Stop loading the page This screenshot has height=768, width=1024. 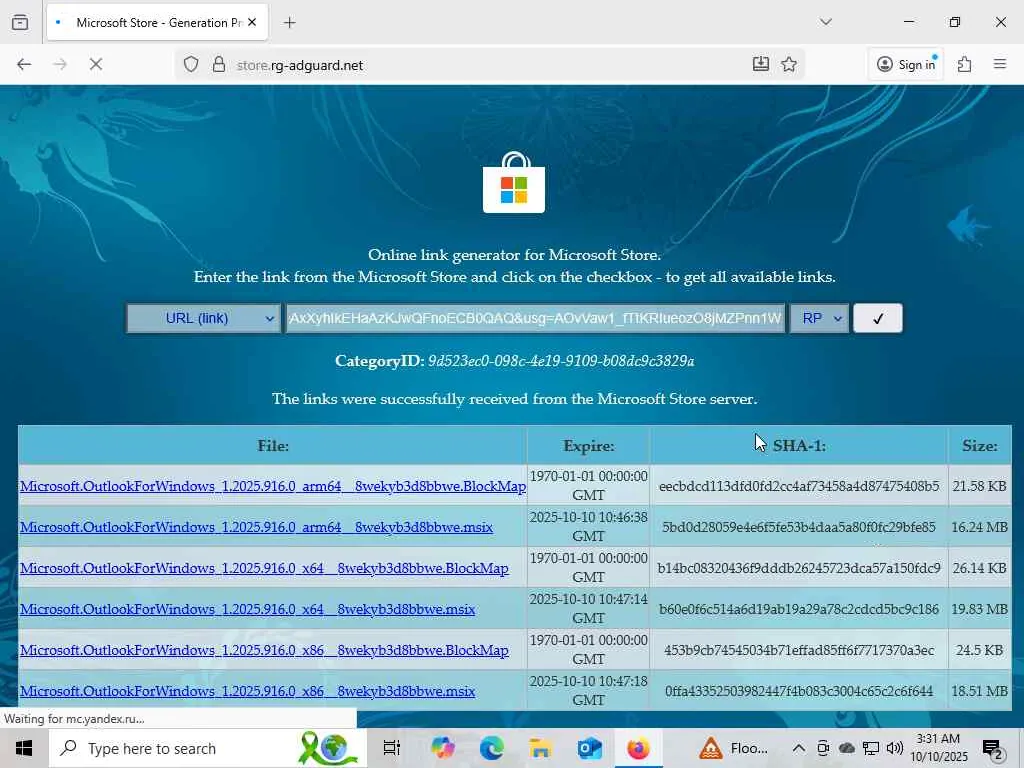(x=95, y=64)
